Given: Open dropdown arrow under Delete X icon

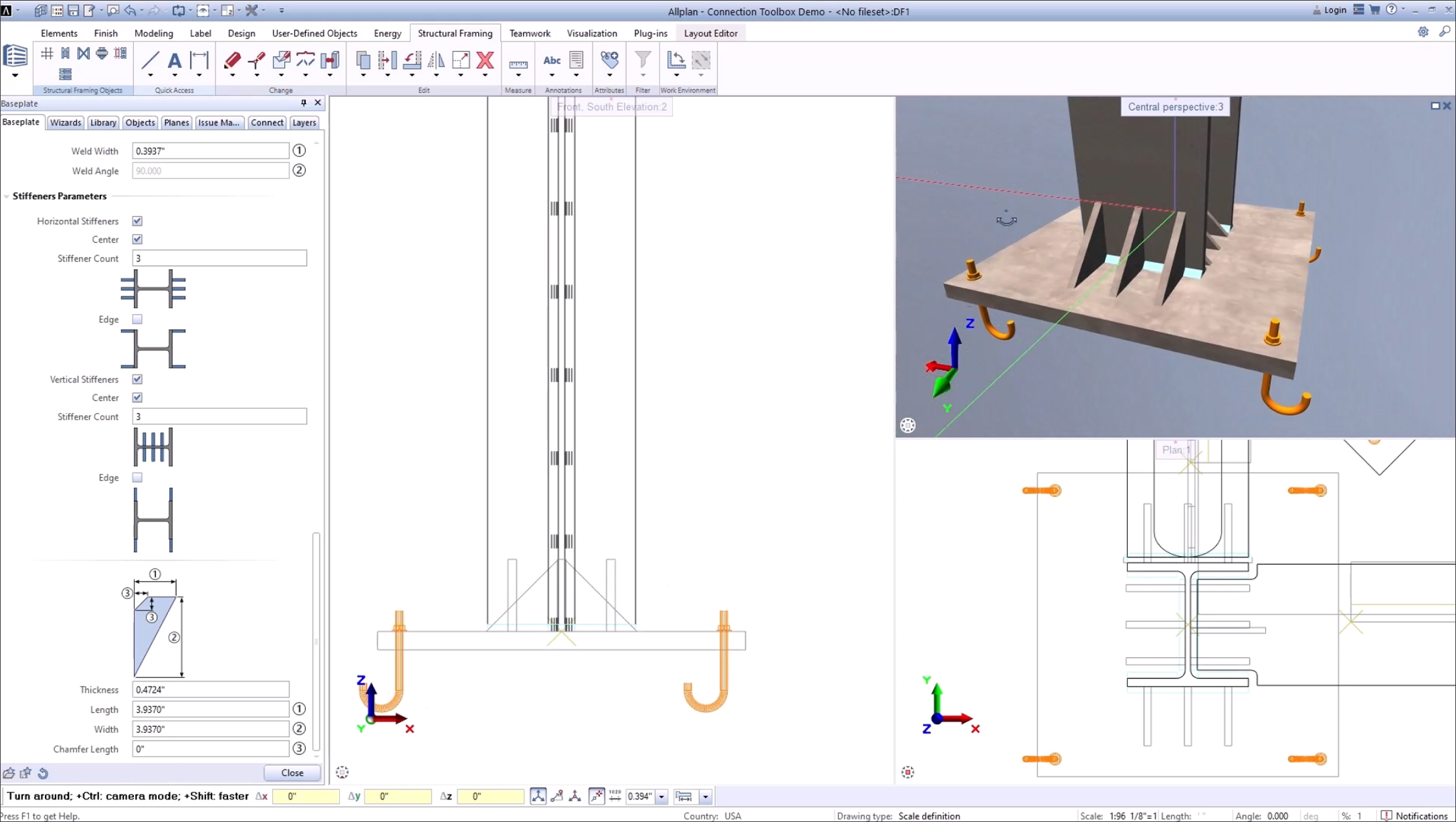Looking at the screenshot, I should [485, 75].
